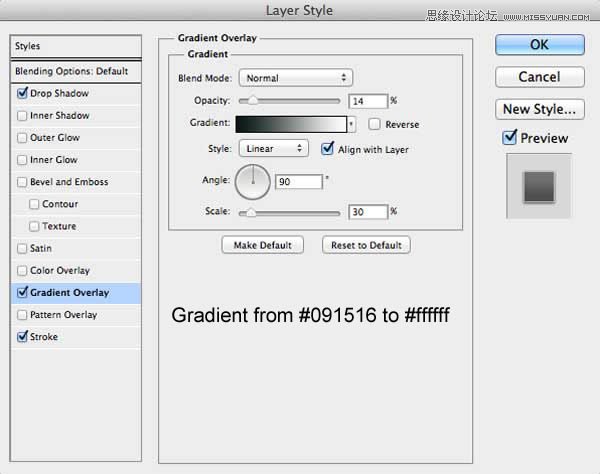Viewport: 600px width, 474px height.
Task: Click the Opacity slider handle
Action: click(253, 101)
